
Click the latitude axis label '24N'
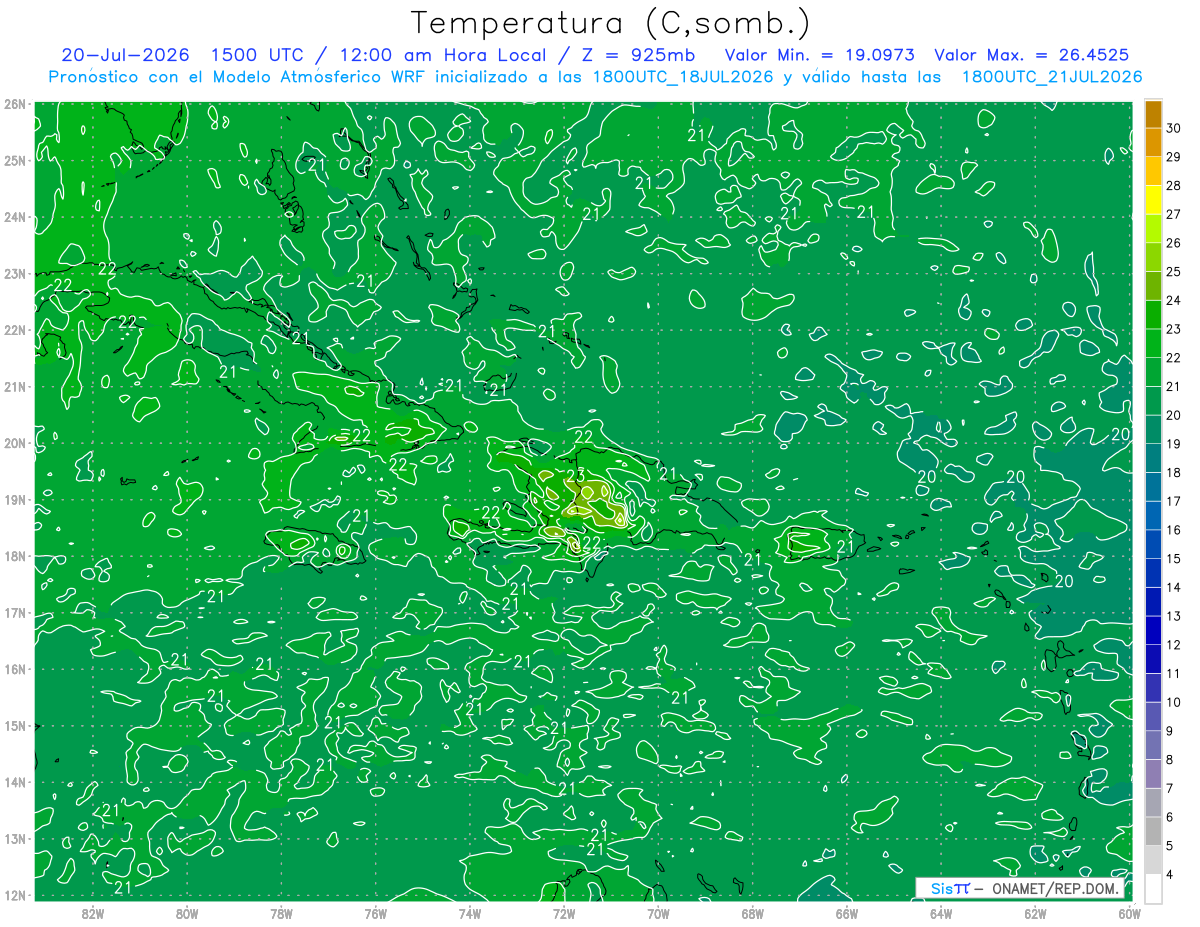[14, 217]
